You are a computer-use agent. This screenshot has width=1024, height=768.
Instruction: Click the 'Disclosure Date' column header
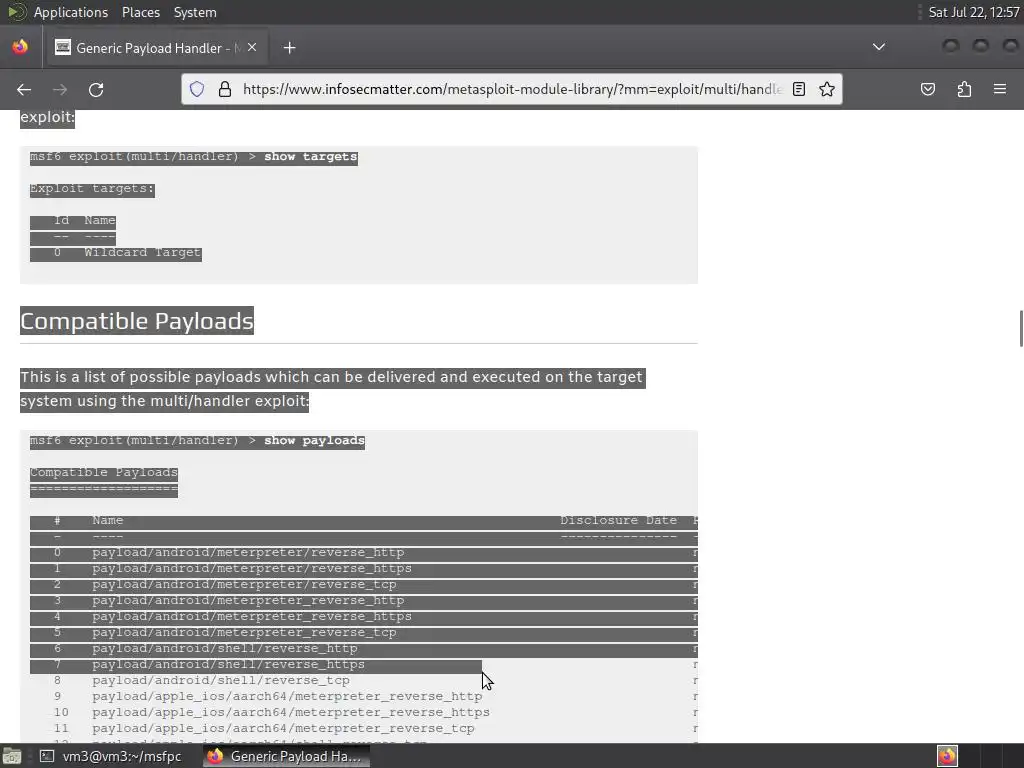pos(618,520)
